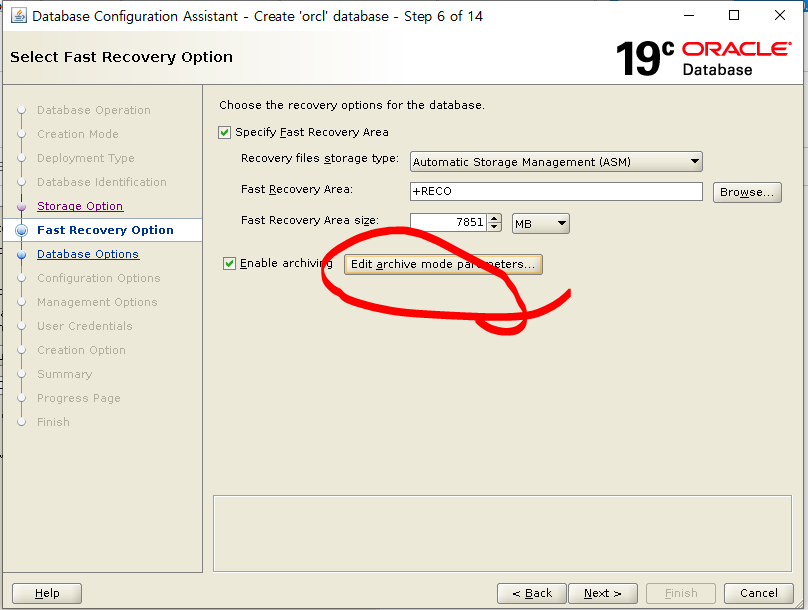This screenshot has height=610, width=808.
Task: Open Edit archive mode parameters dialog
Action: click(x=443, y=264)
